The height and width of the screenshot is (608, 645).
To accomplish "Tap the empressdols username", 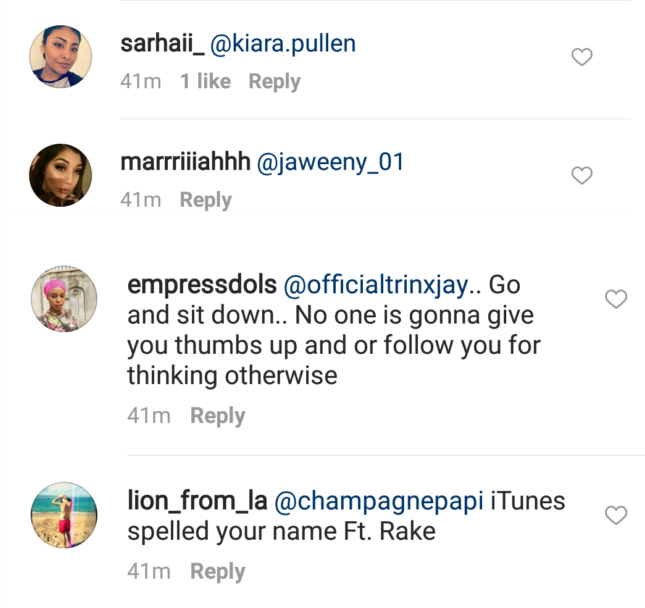I will [202, 285].
